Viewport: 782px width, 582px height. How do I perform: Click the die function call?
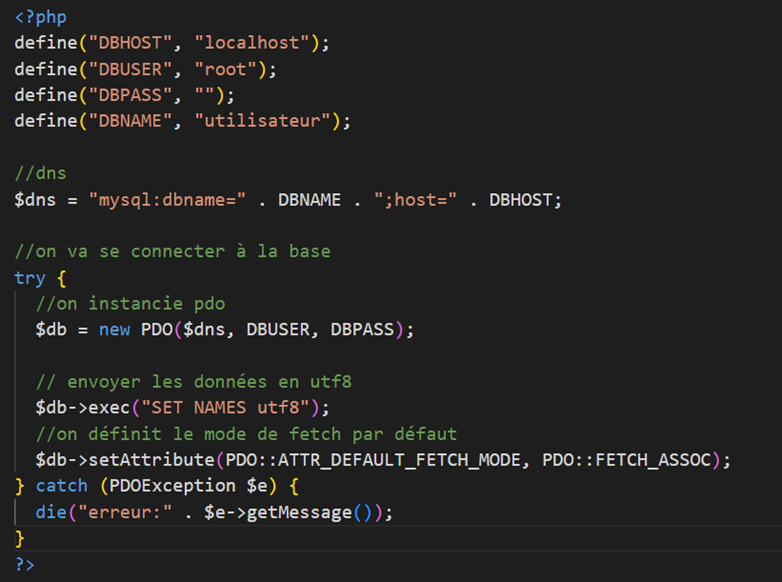51,512
